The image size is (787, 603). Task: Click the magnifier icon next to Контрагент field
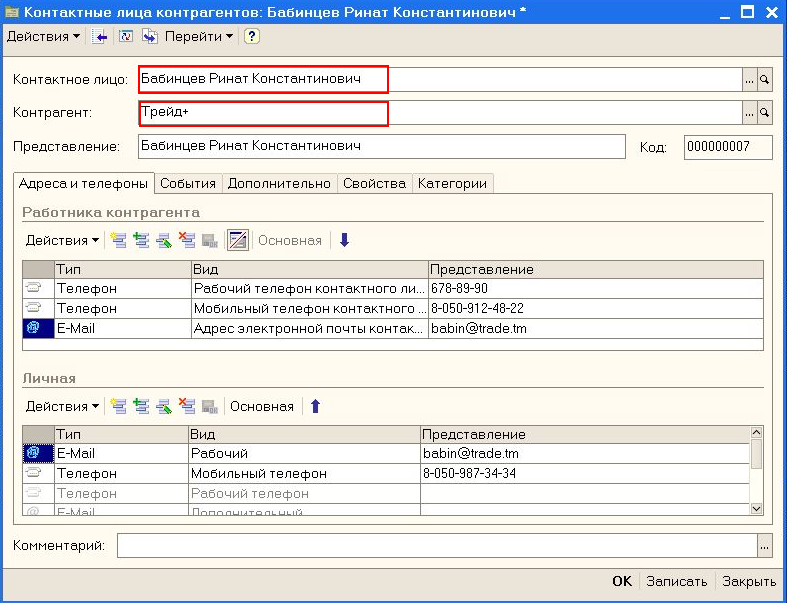(x=765, y=112)
